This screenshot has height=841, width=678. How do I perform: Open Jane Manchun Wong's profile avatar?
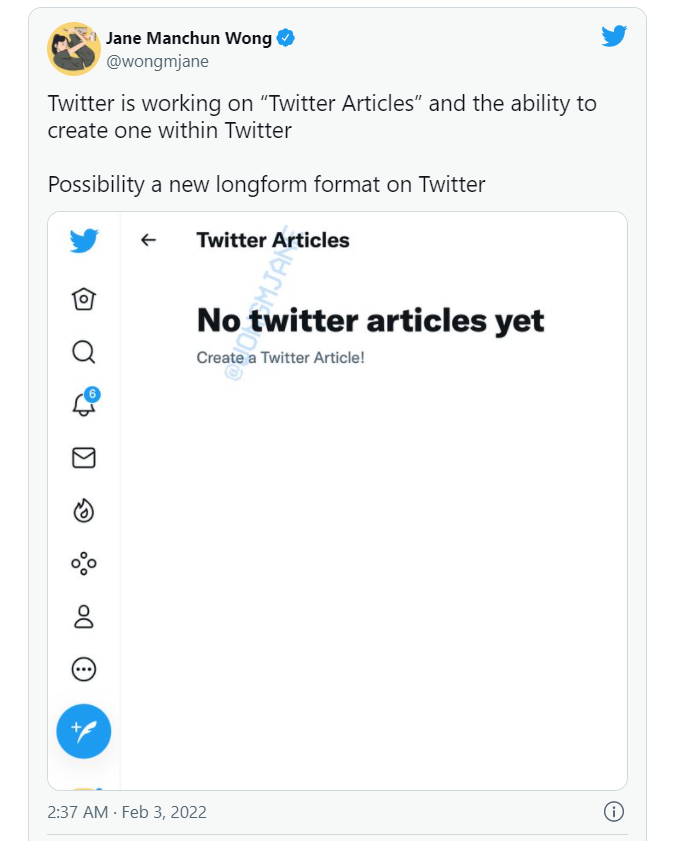(x=74, y=49)
